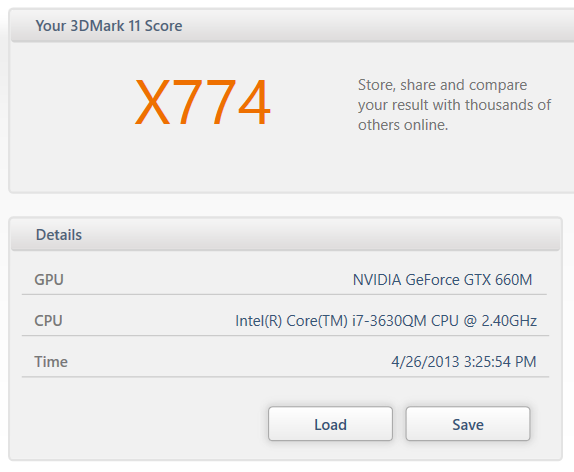Select the NVIDIA GeForce GTX 660M value

point(442,280)
